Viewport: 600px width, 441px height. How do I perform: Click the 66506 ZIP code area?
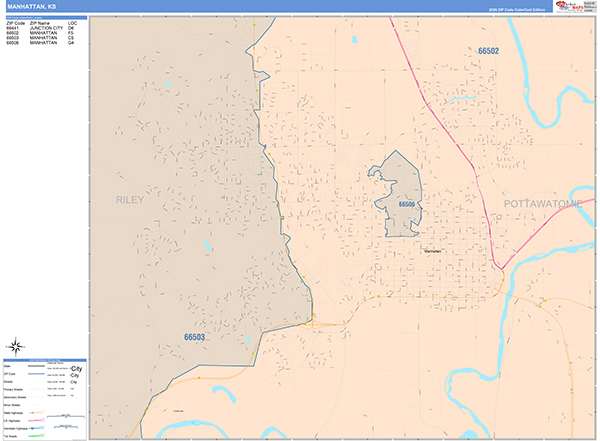click(401, 195)
